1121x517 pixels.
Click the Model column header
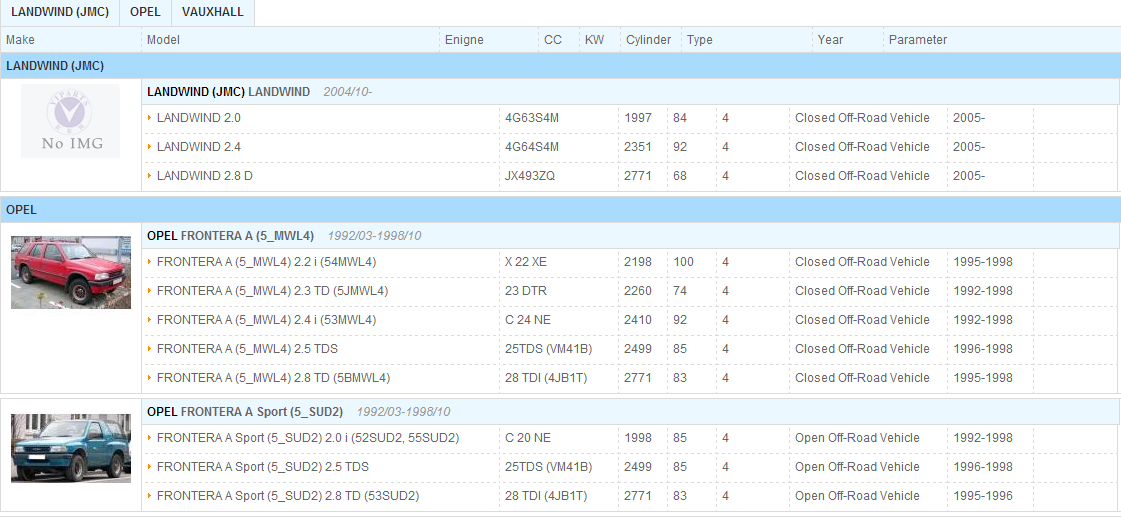[x=163, y=40]
